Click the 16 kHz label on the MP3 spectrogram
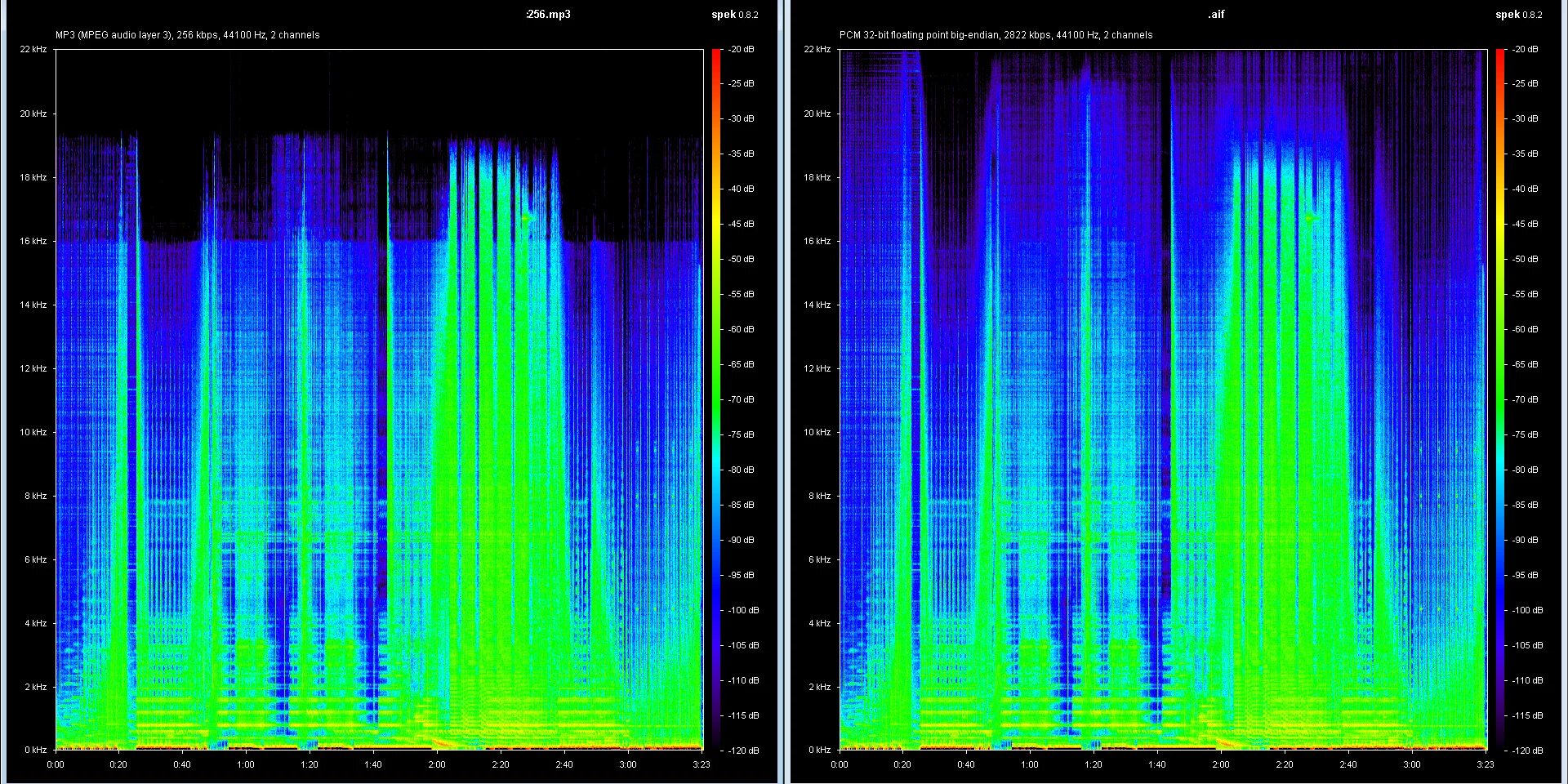The image size is (1568, 784). (33, 241)
